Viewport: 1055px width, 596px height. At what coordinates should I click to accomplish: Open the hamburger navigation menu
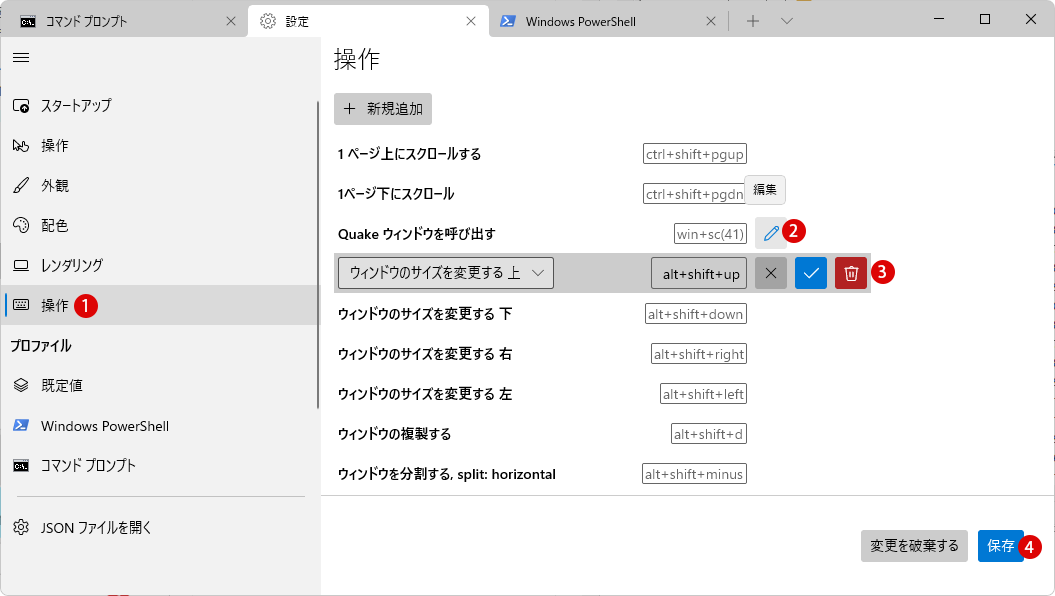click(x=21, y=58)
